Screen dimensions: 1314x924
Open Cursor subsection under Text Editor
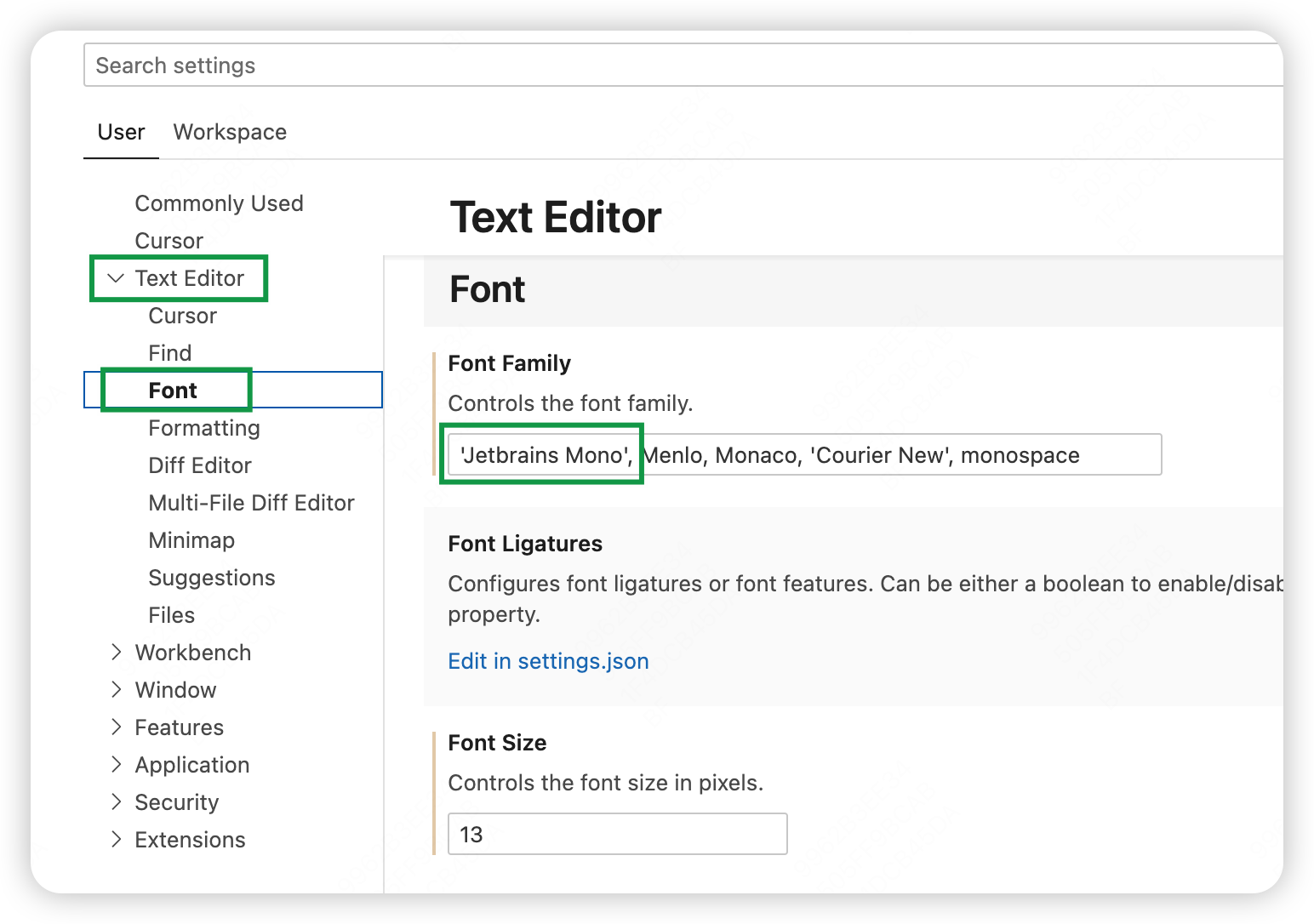tap(182, 316)
